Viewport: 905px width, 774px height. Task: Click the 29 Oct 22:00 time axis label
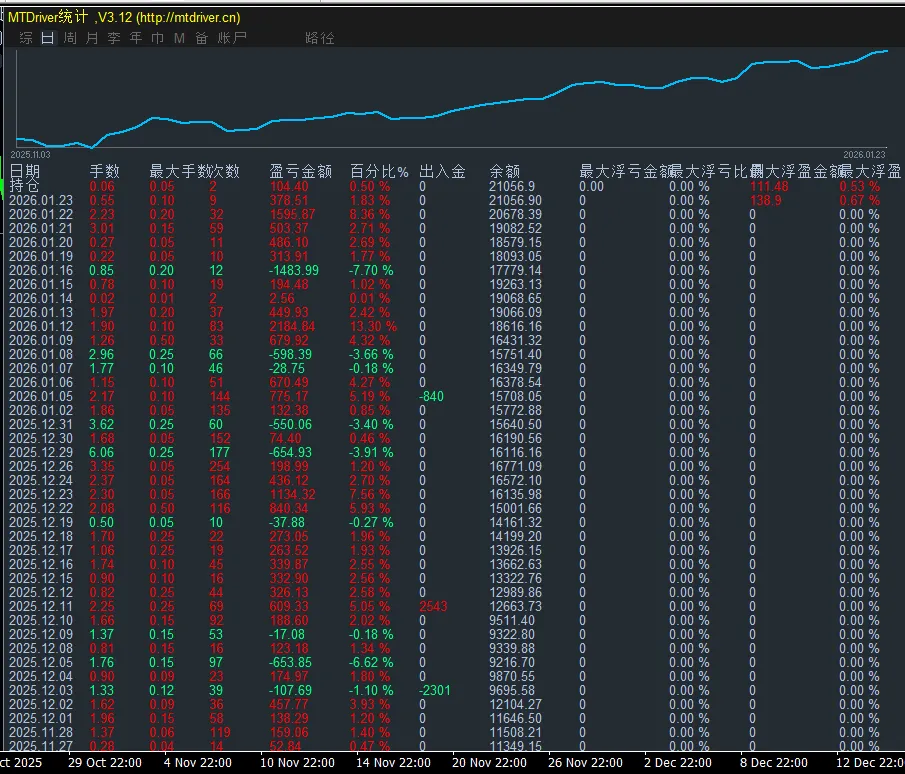(x=104, y=762)
